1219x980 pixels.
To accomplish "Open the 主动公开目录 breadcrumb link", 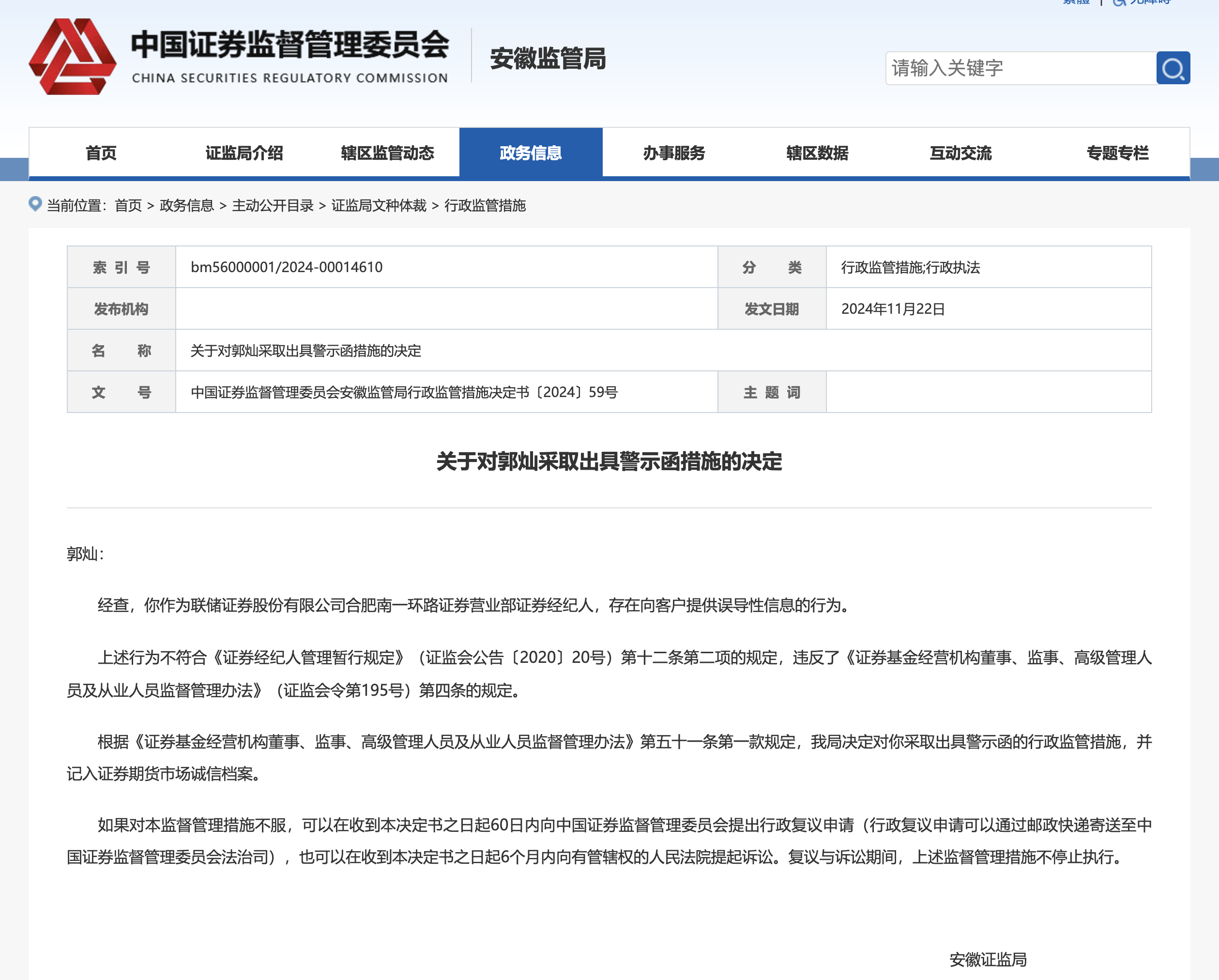I will point(273,205).
